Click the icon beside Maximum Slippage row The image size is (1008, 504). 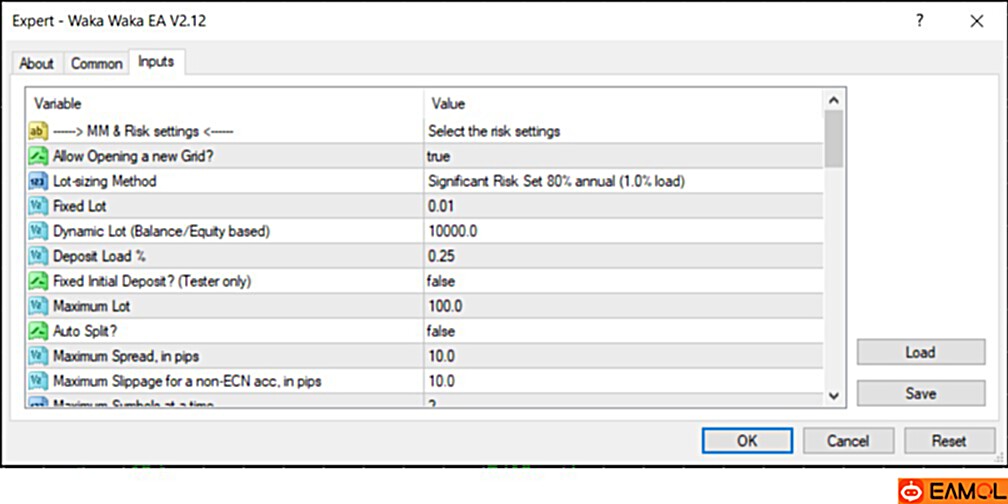click(39, 381)
